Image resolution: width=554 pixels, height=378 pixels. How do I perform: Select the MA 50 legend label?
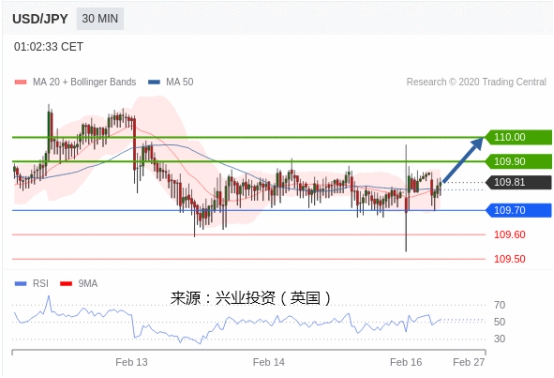pos(180,82)
